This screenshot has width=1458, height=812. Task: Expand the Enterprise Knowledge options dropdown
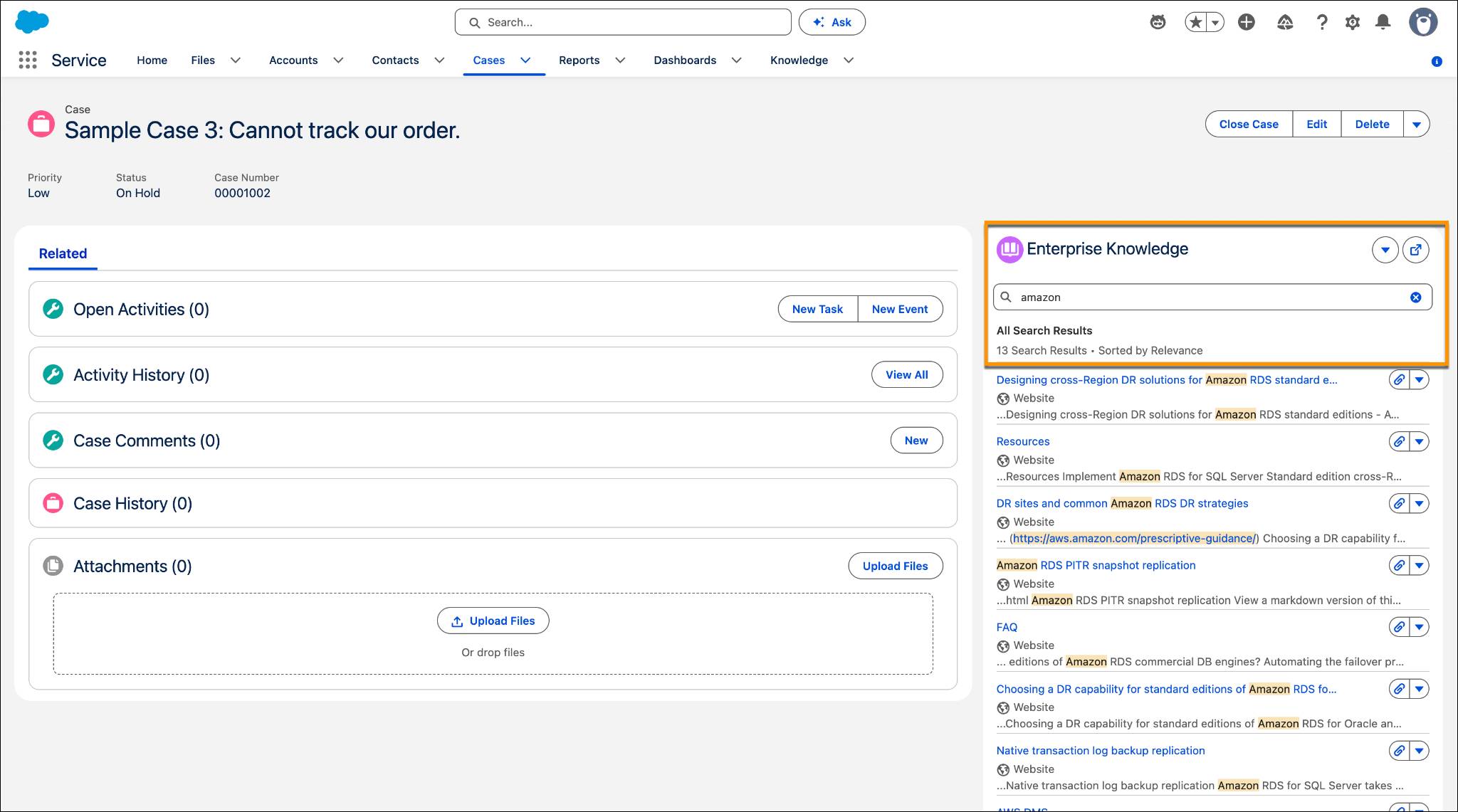(x=1385, y=250)
